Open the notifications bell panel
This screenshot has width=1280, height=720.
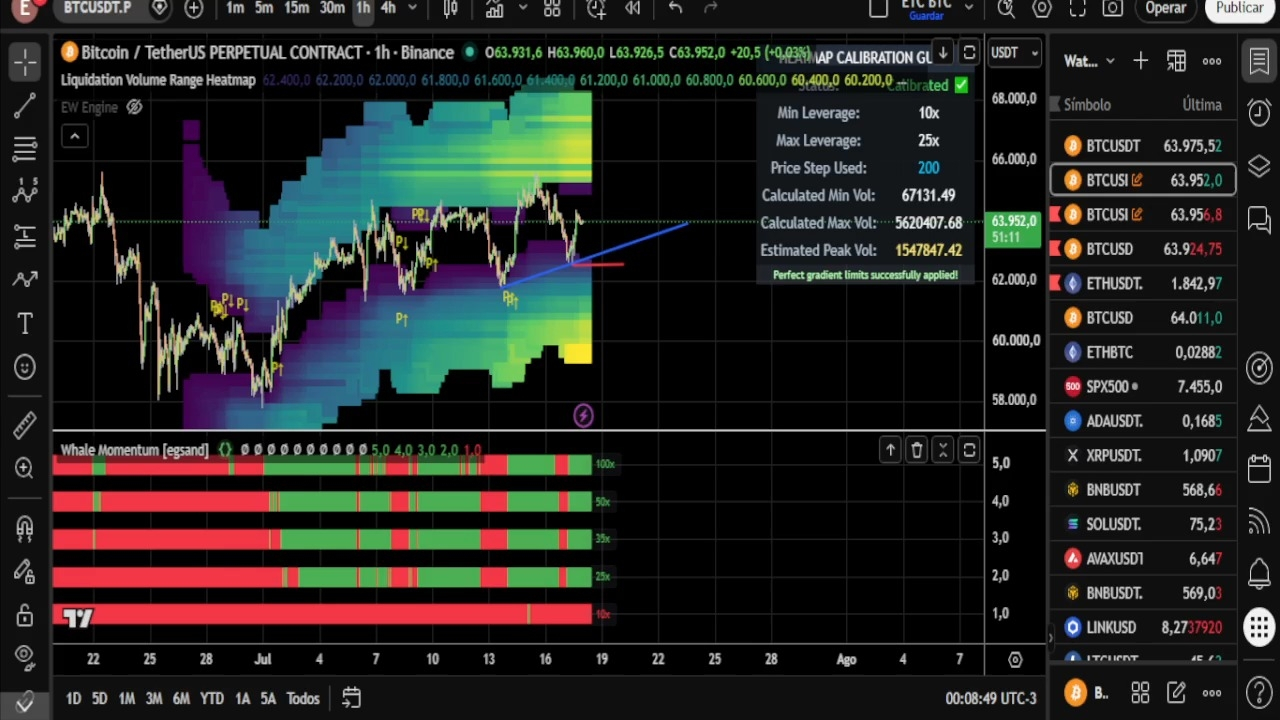(1259, 574)
